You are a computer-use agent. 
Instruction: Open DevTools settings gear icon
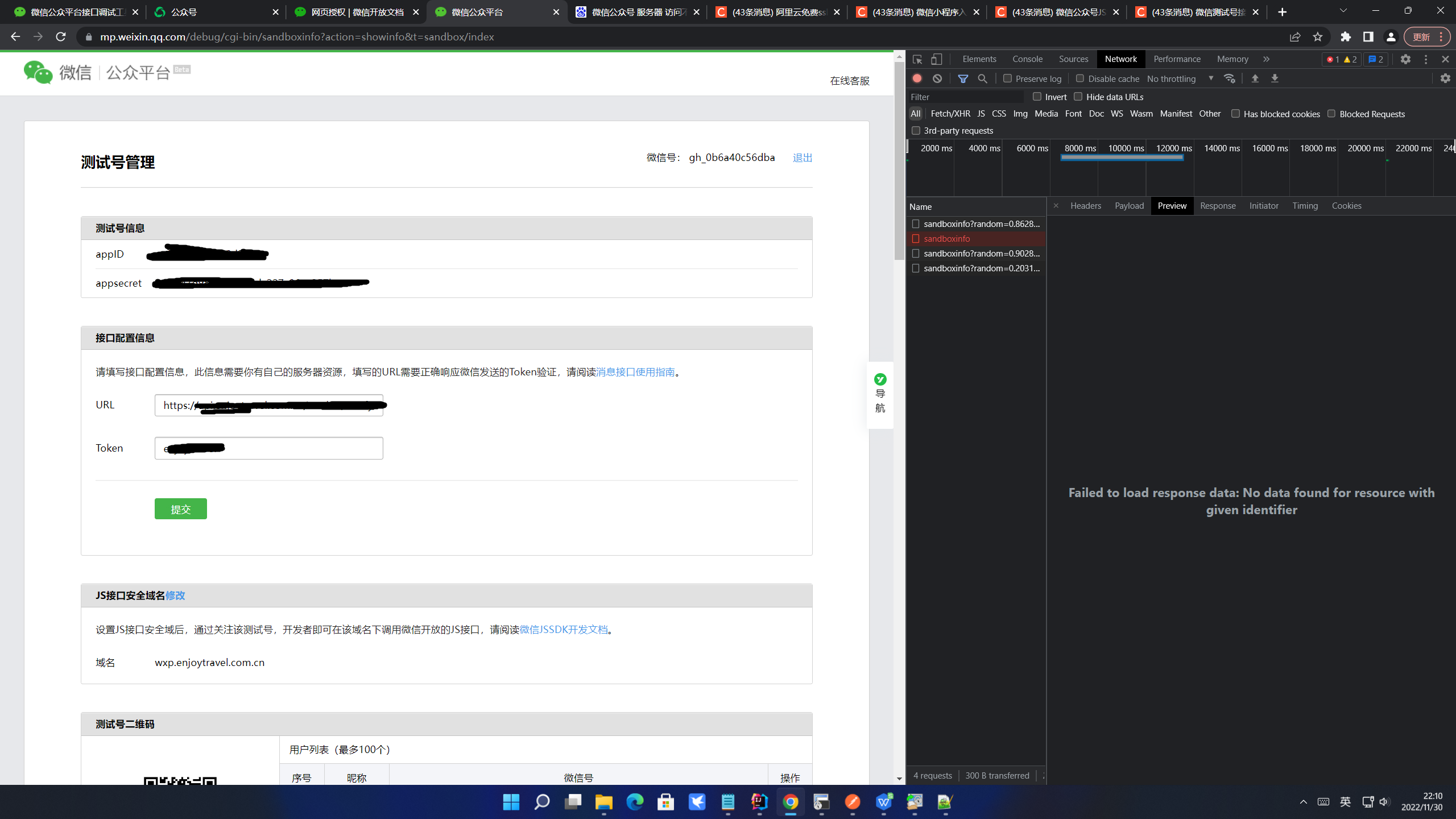1405,59
